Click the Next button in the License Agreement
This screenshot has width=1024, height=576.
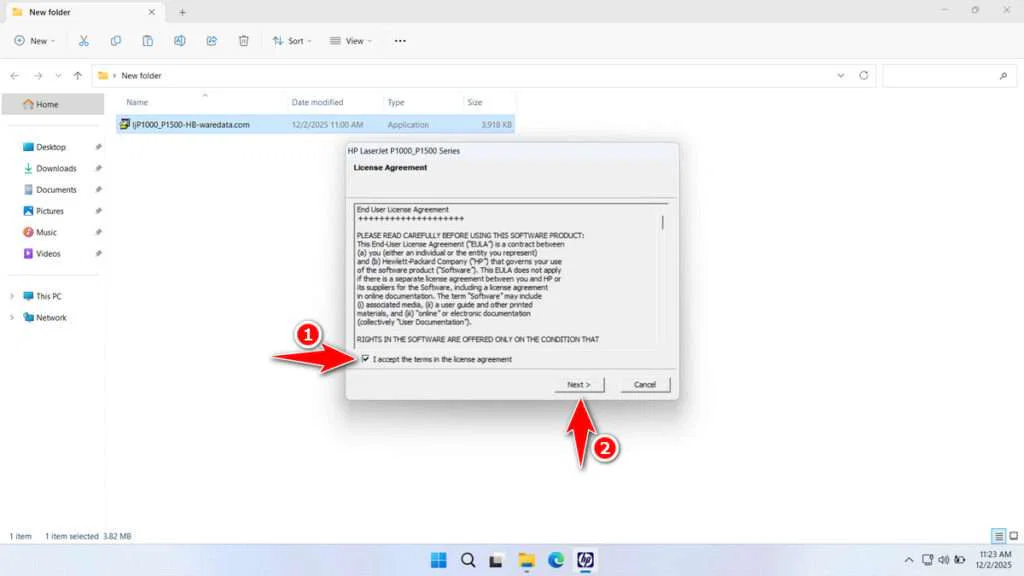(579, 384)
